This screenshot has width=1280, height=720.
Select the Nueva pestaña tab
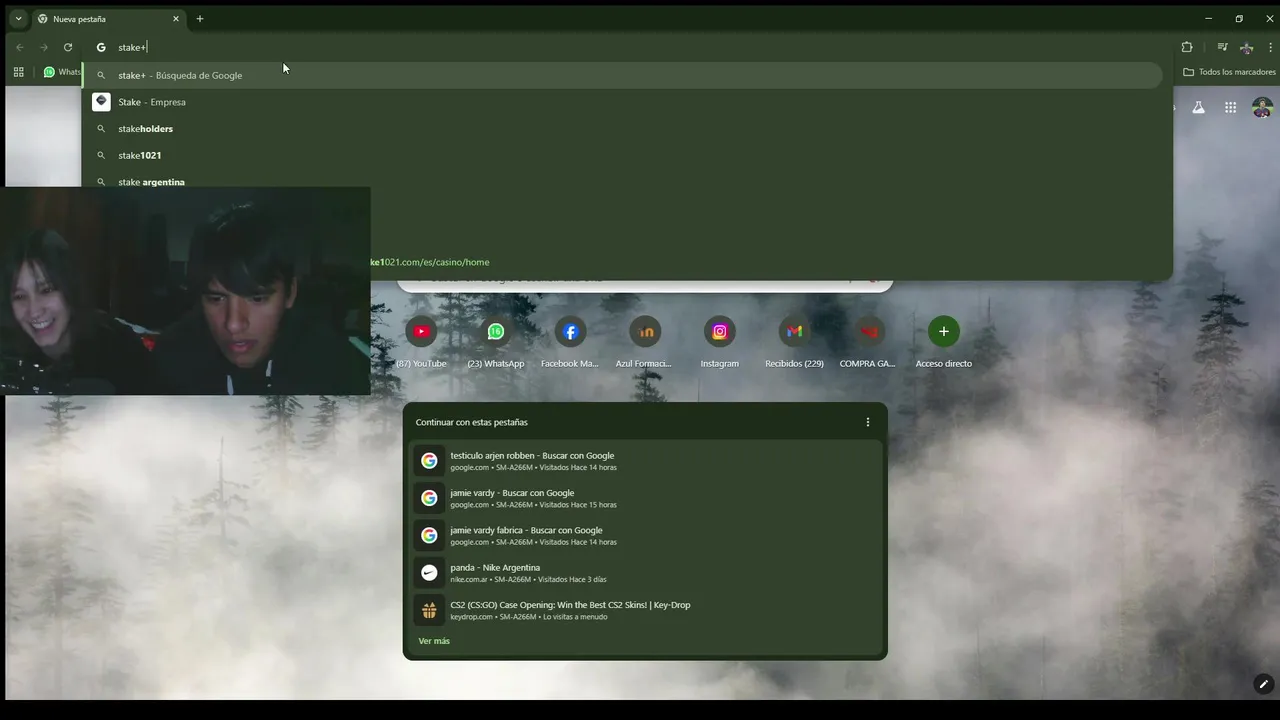[108, 19]
